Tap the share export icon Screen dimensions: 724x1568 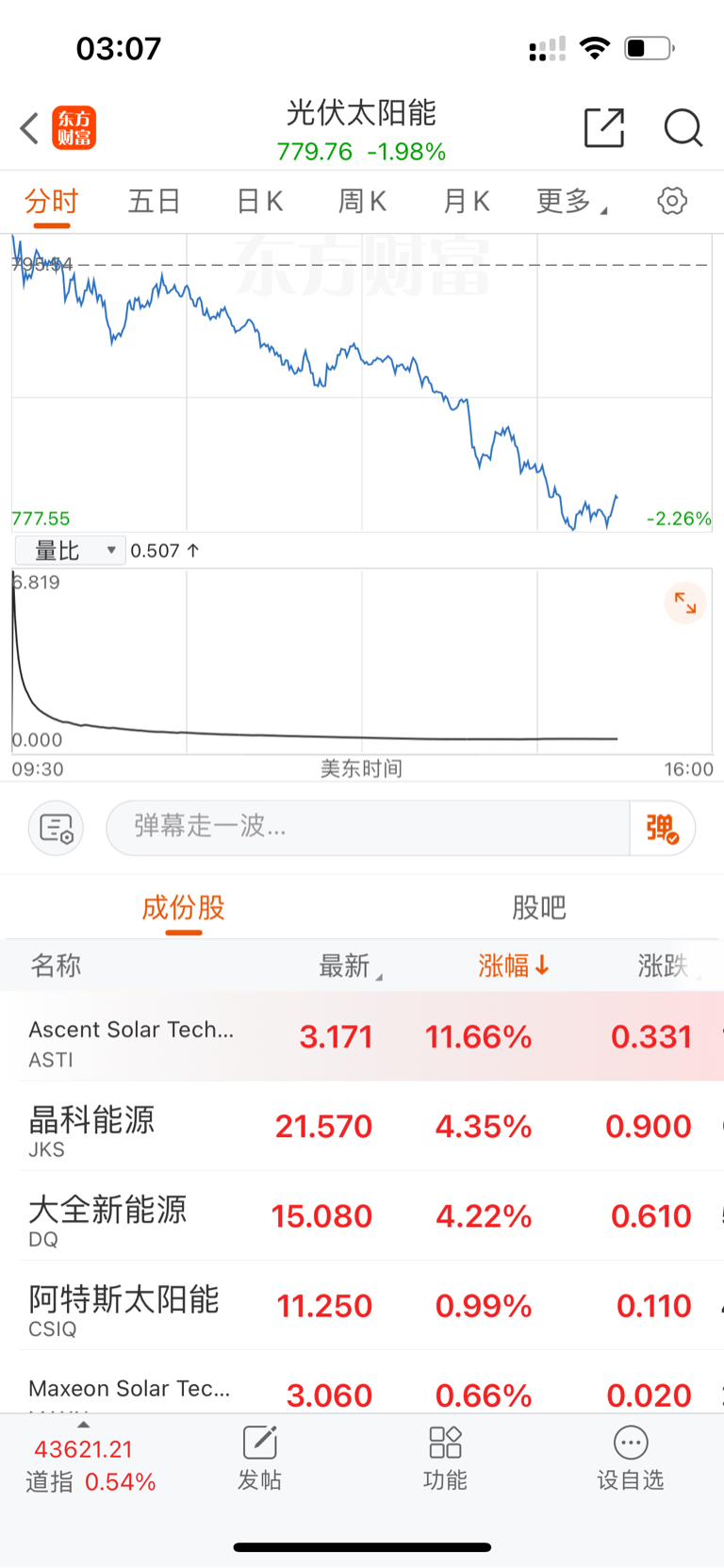[604, 127]
